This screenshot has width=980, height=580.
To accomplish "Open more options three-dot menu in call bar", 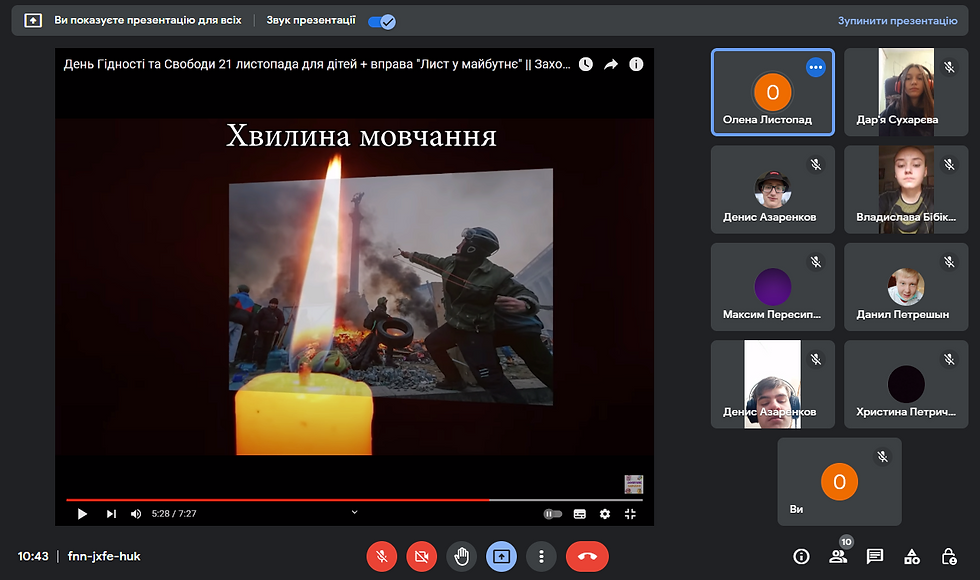I will (x=541, y=556).
